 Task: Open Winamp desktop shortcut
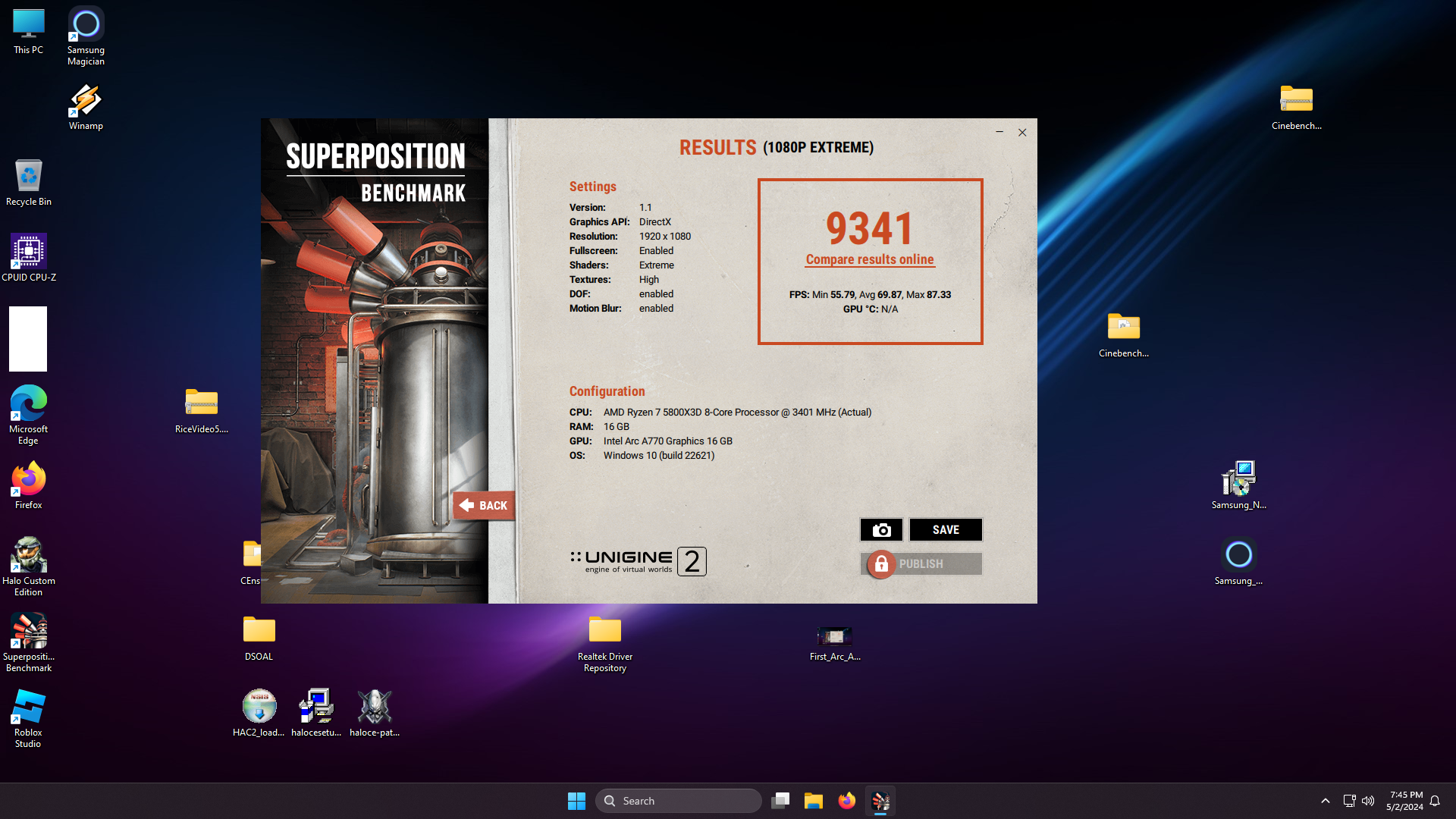point(86,107)
